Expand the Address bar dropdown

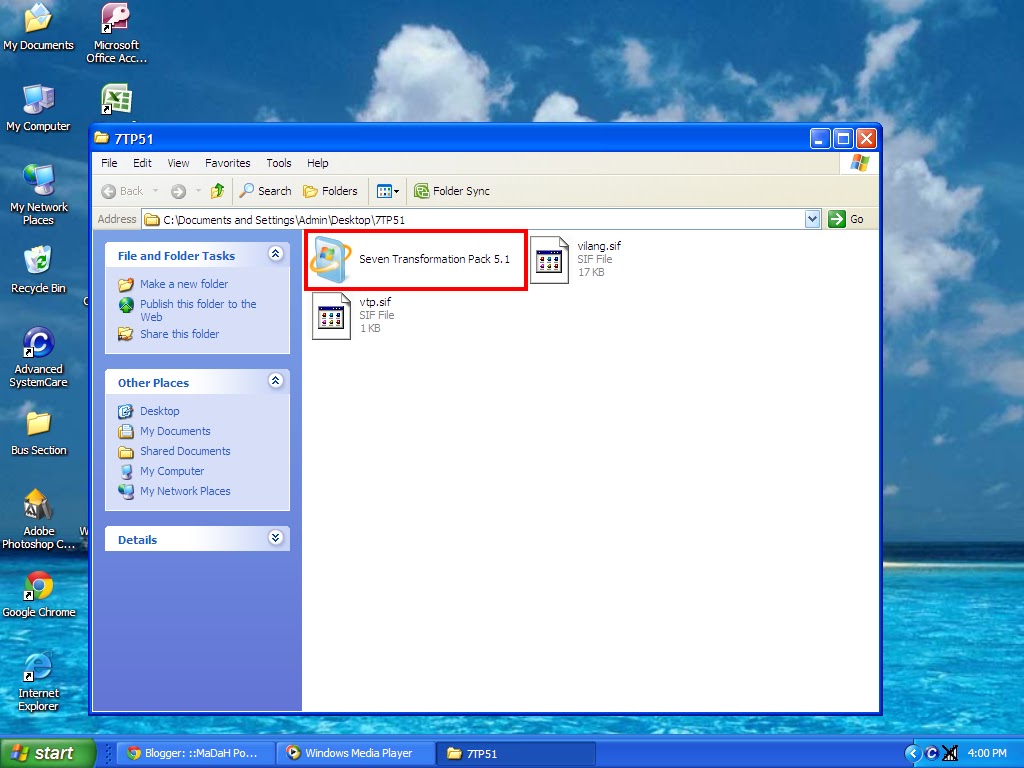[x=812, y=219]
